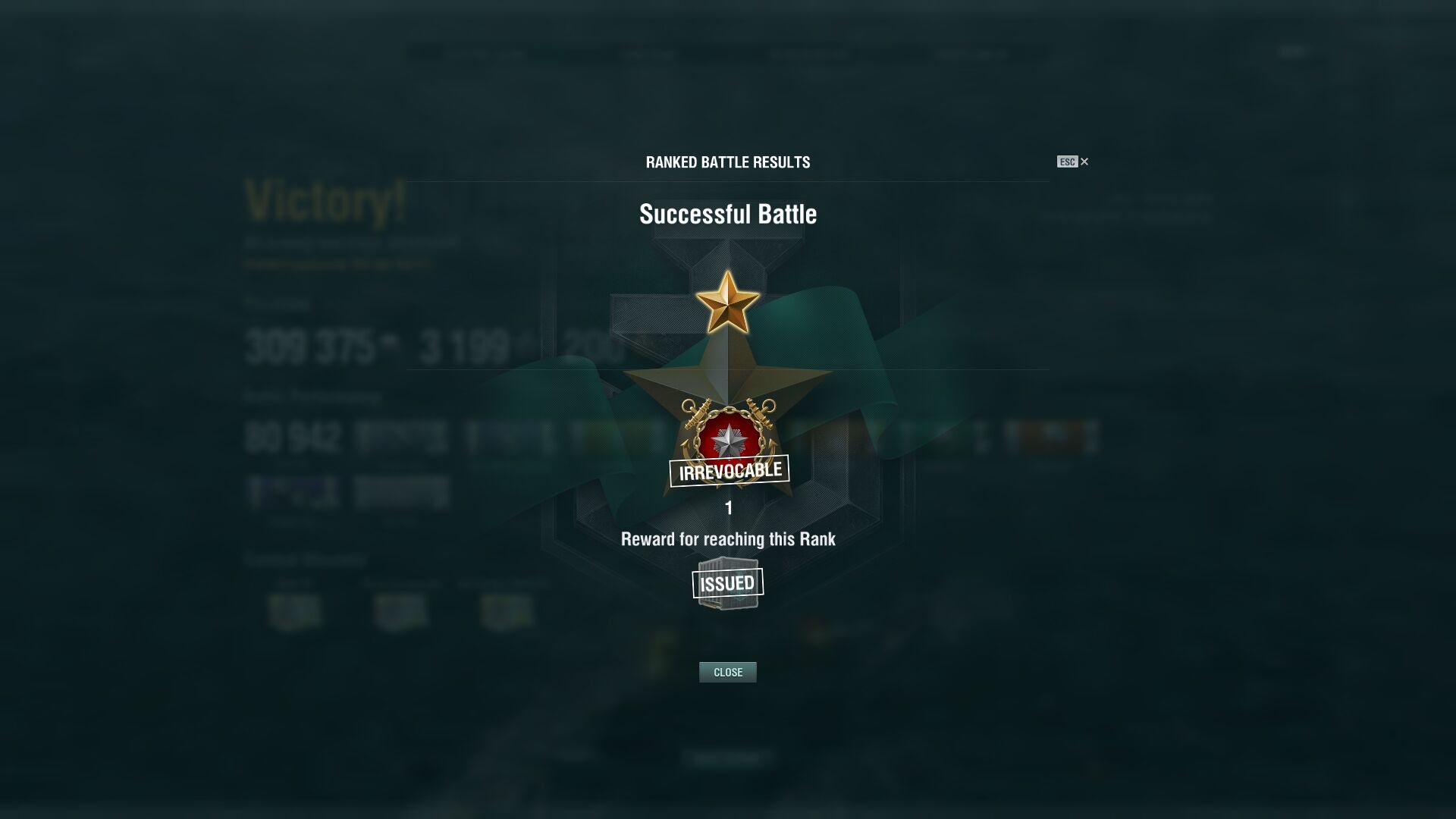Click the IRREVOCABLE stamp label

(729, 471)
